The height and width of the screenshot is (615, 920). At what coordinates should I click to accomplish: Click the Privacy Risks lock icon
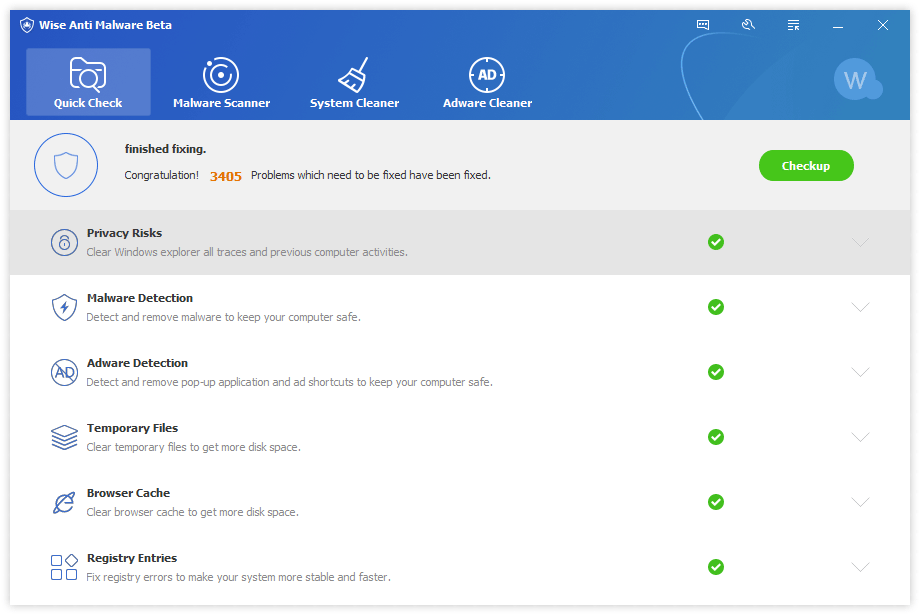[65, 242]
